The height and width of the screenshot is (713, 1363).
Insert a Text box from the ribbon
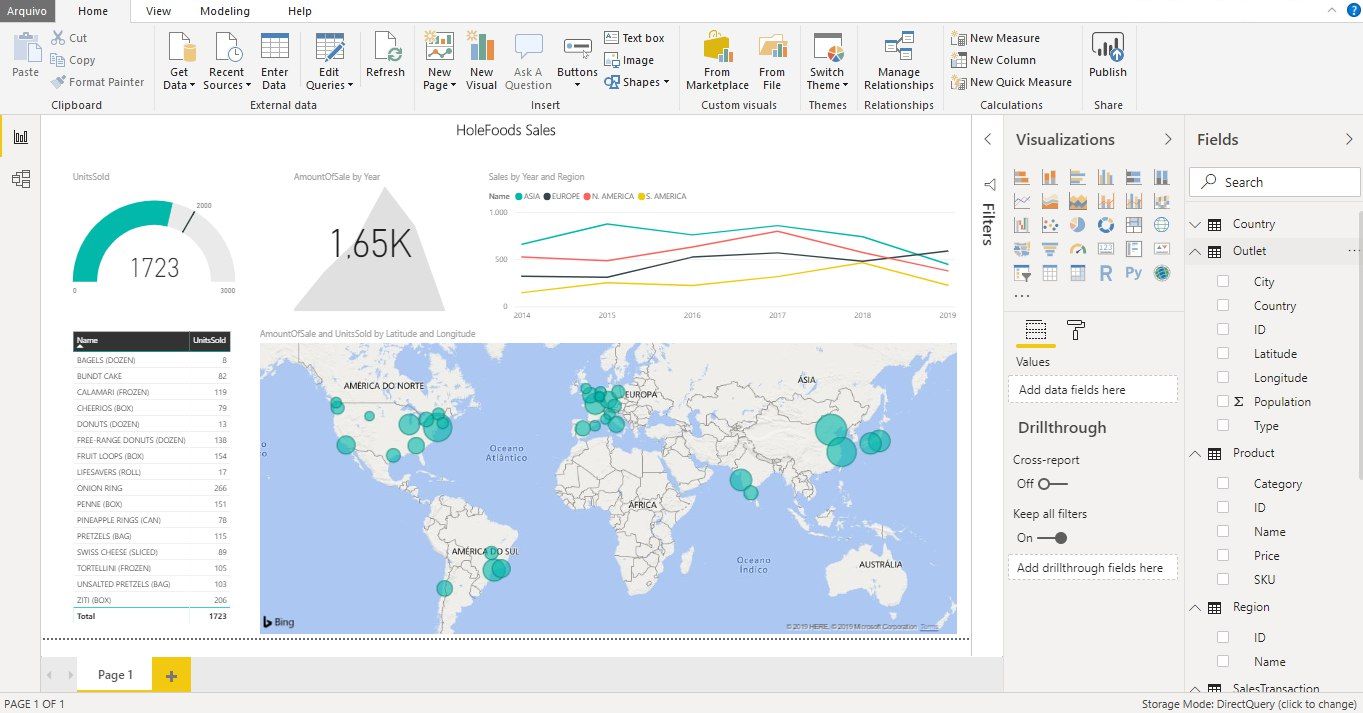pyautogui.click(x=634, y=38)
